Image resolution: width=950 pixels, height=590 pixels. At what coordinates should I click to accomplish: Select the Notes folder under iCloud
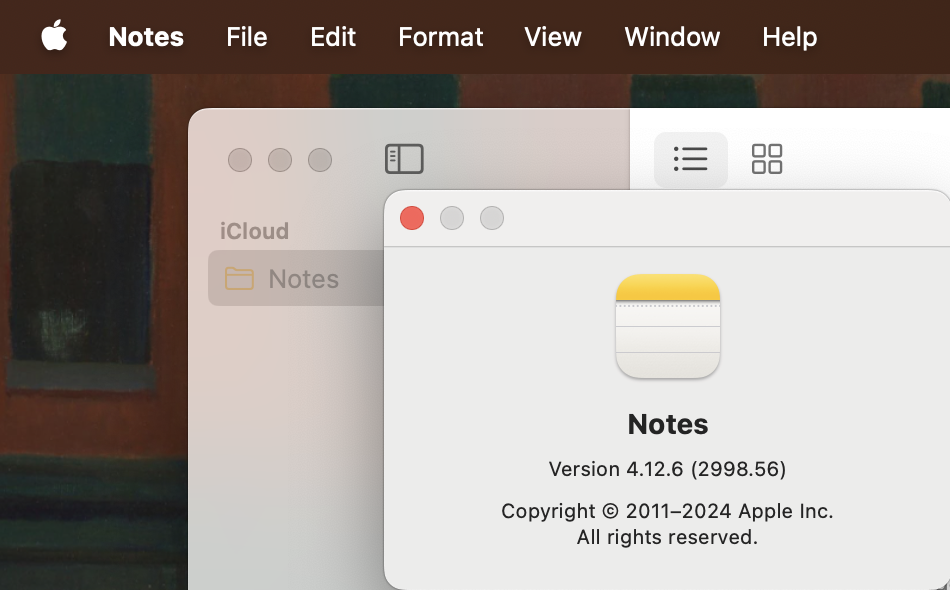296,278
